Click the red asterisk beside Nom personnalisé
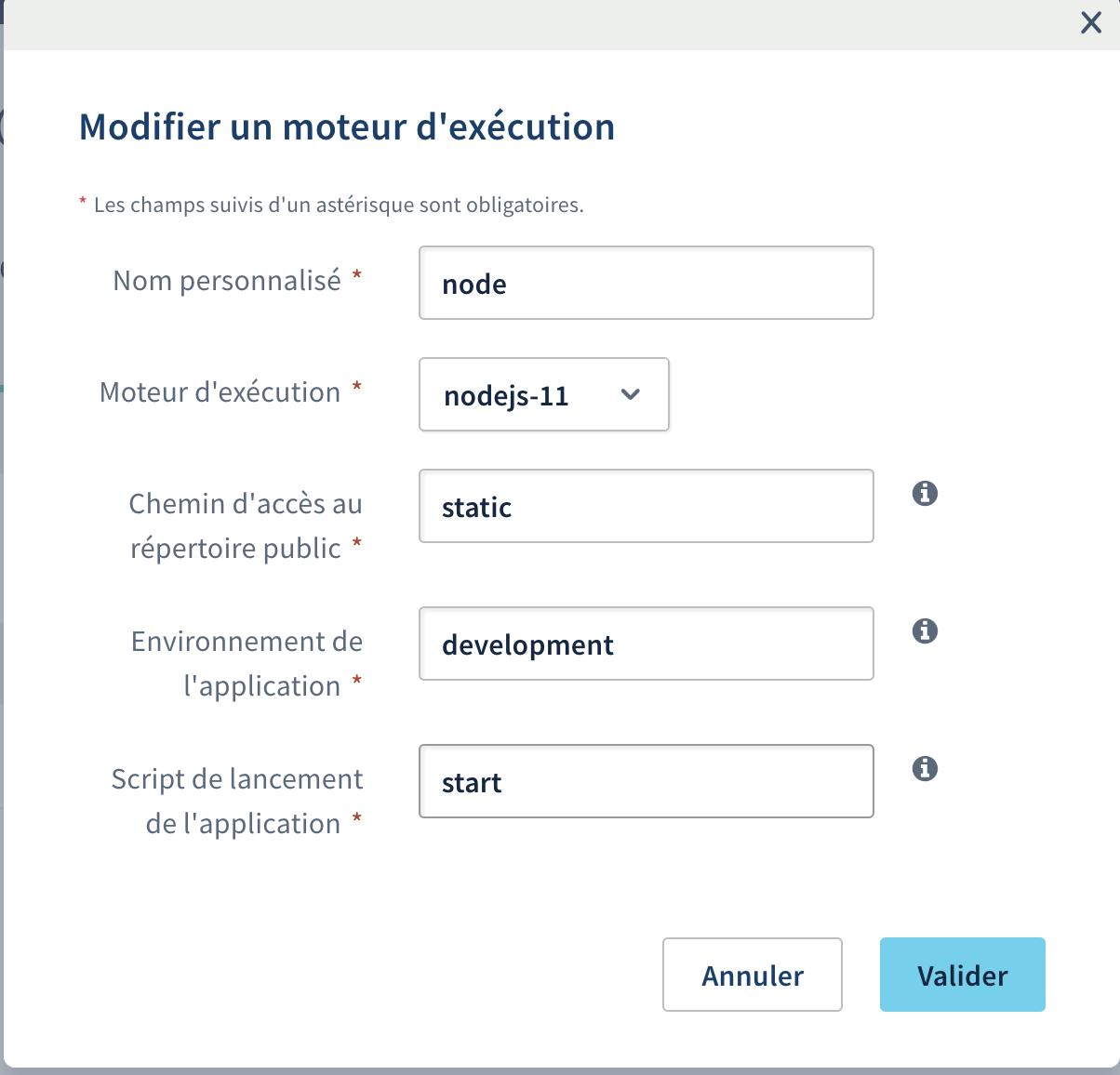The width and height of the screenshot is (1120, 1075). click(356, 276)
